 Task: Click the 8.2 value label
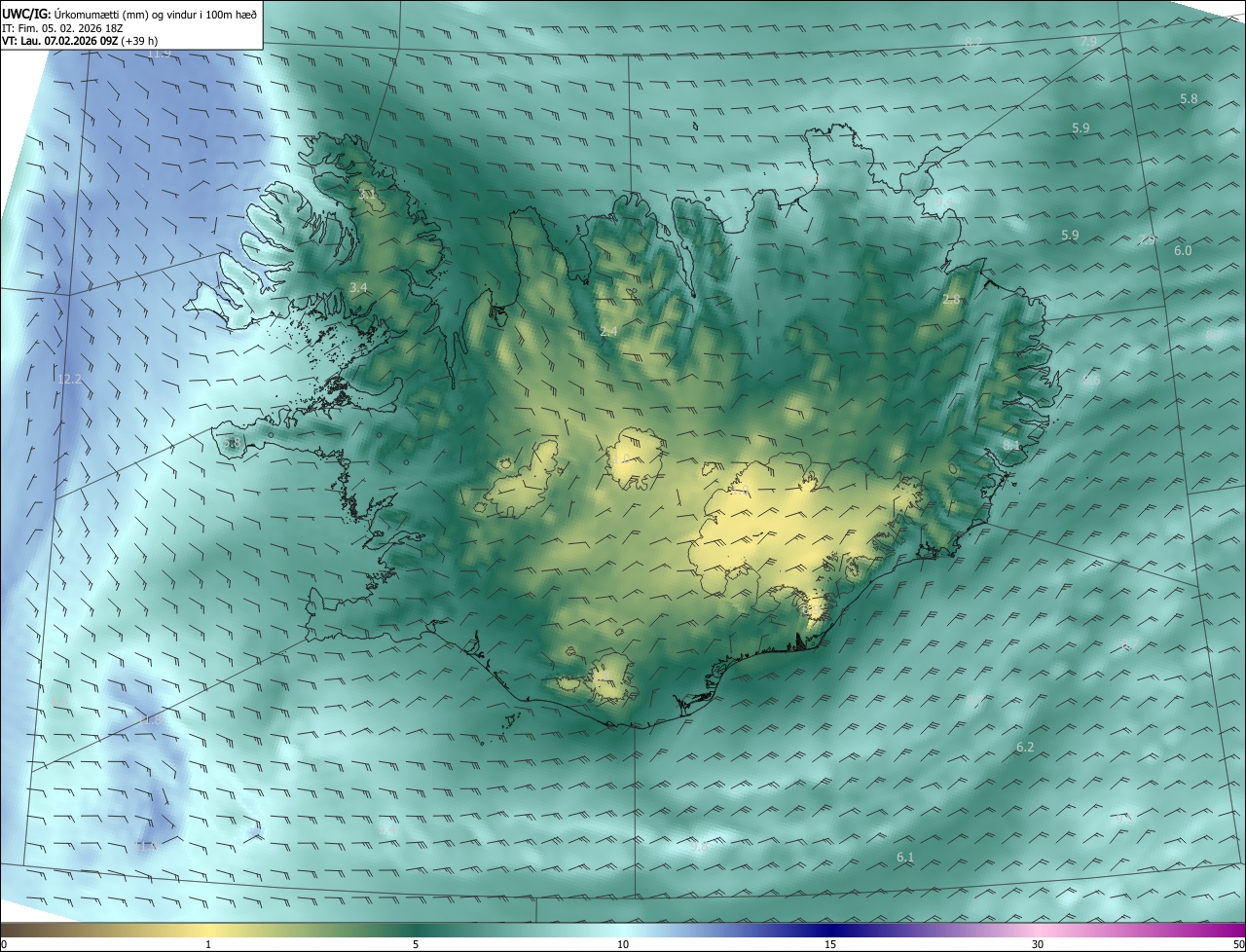(x=973, y=42)
